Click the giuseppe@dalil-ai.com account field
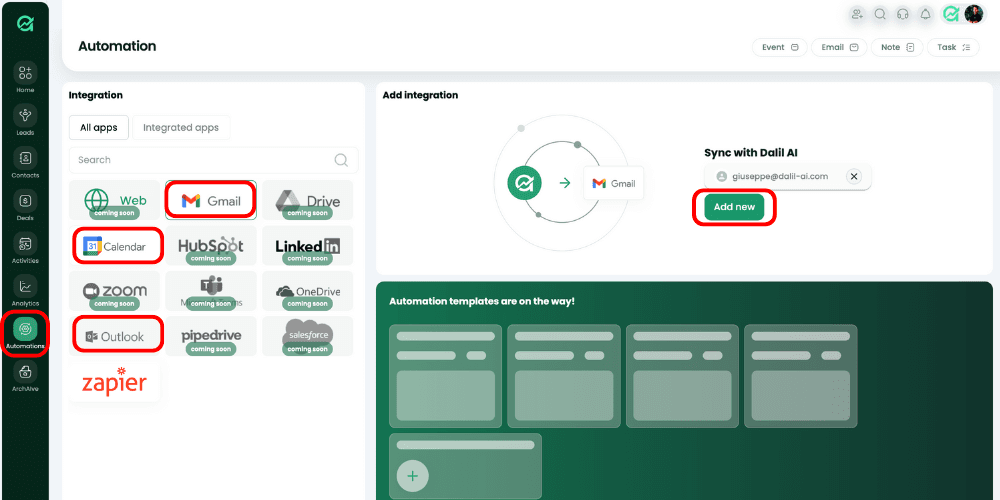 tap(788, 176)
